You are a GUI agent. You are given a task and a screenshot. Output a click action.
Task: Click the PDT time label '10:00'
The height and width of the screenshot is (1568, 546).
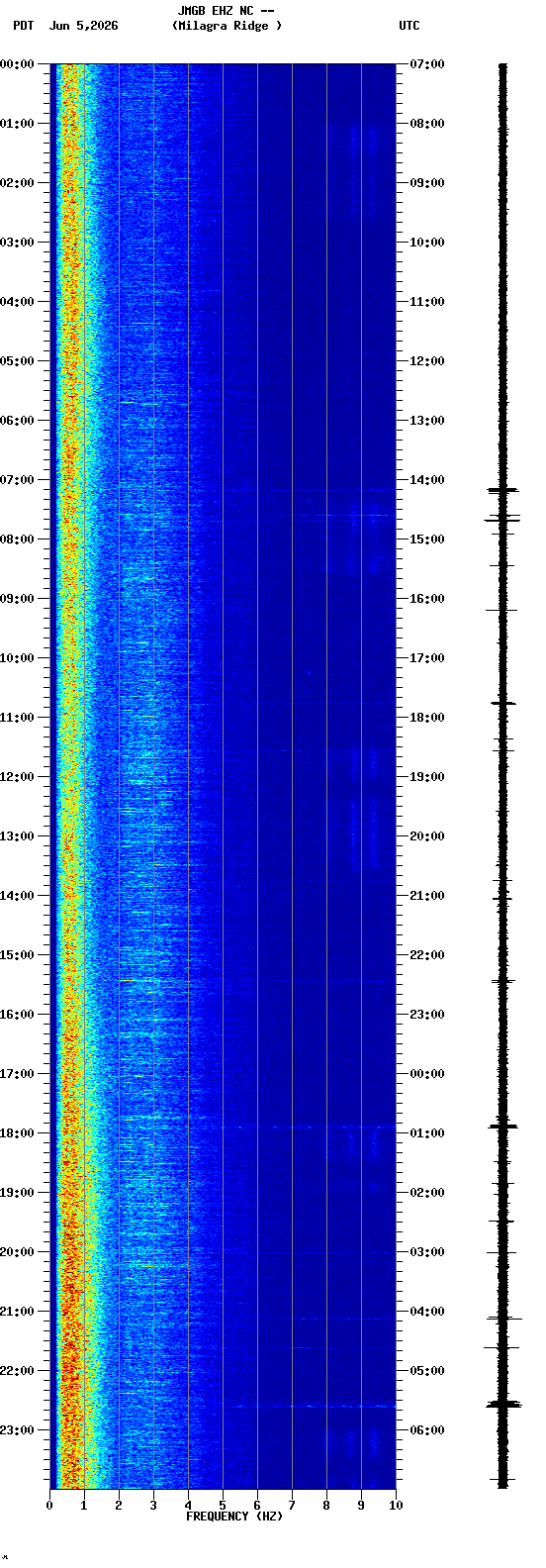coord(17,658)
